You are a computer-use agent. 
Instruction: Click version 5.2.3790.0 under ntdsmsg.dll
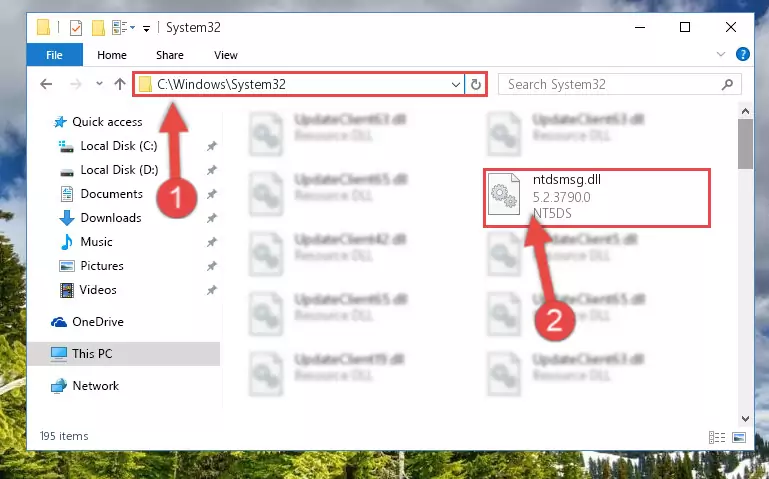(562, 197)
